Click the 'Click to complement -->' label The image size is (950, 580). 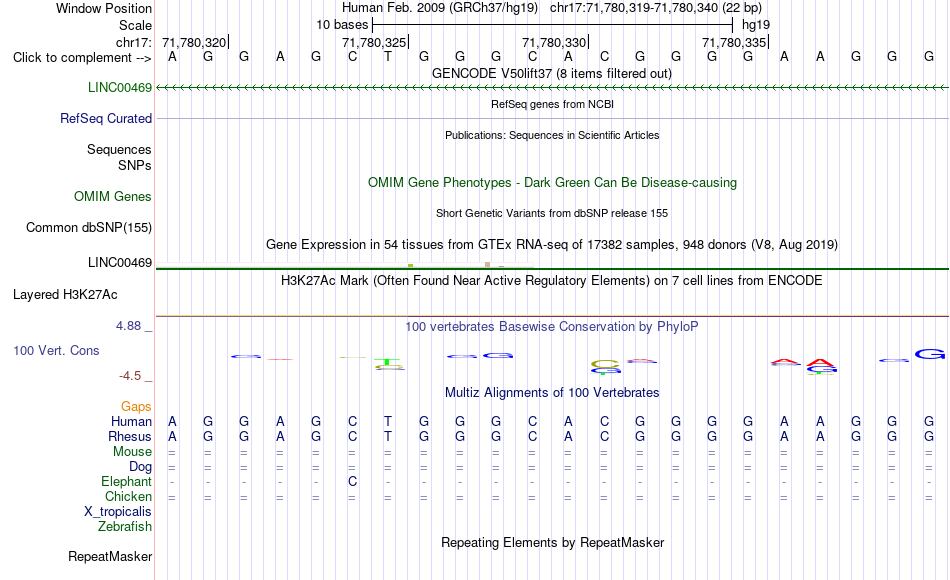82,58
